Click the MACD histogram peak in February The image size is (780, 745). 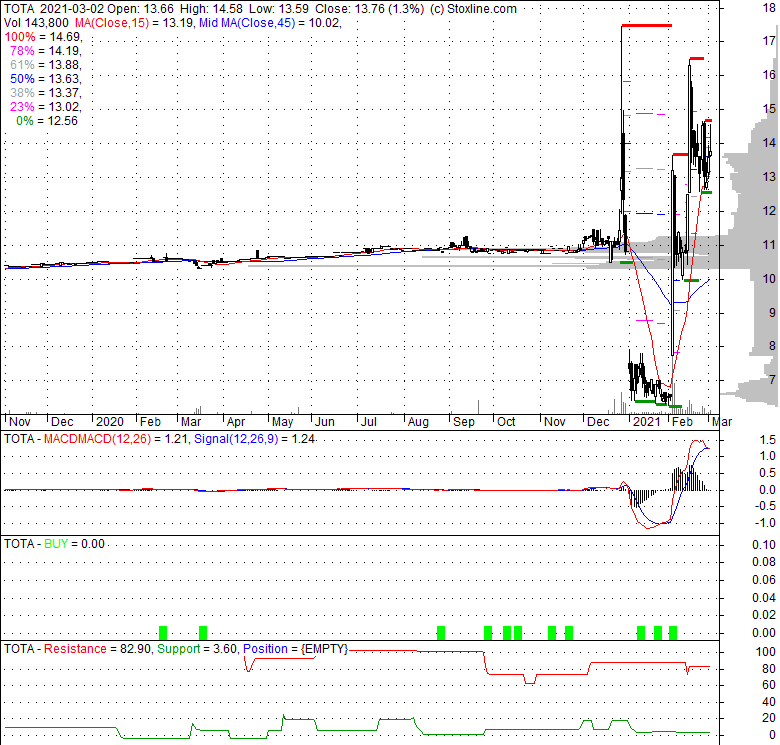(x=690, y=477)
